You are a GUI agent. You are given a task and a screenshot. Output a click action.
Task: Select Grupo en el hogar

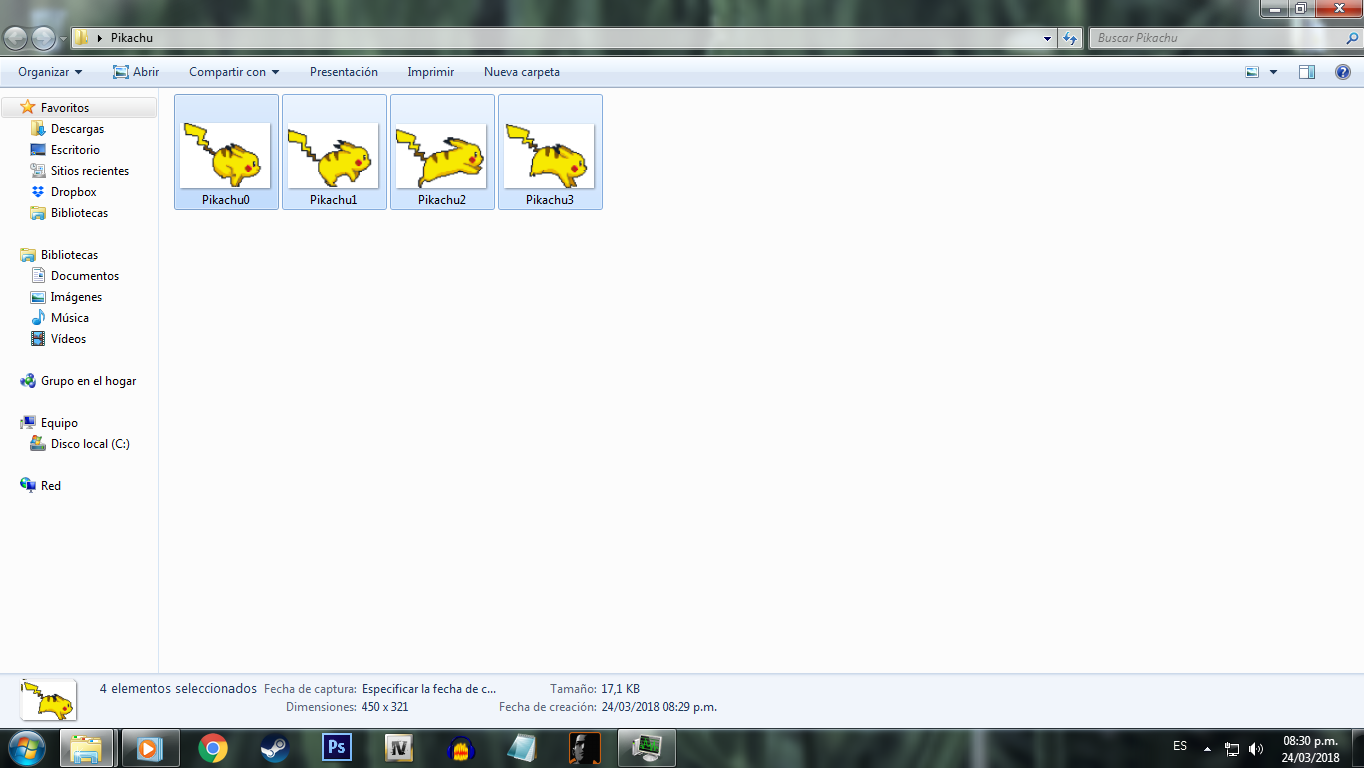click(88, 381)
